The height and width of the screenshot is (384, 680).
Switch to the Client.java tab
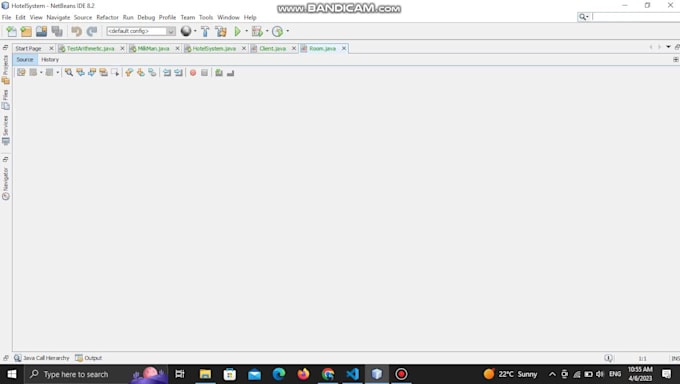coord(273,49)
